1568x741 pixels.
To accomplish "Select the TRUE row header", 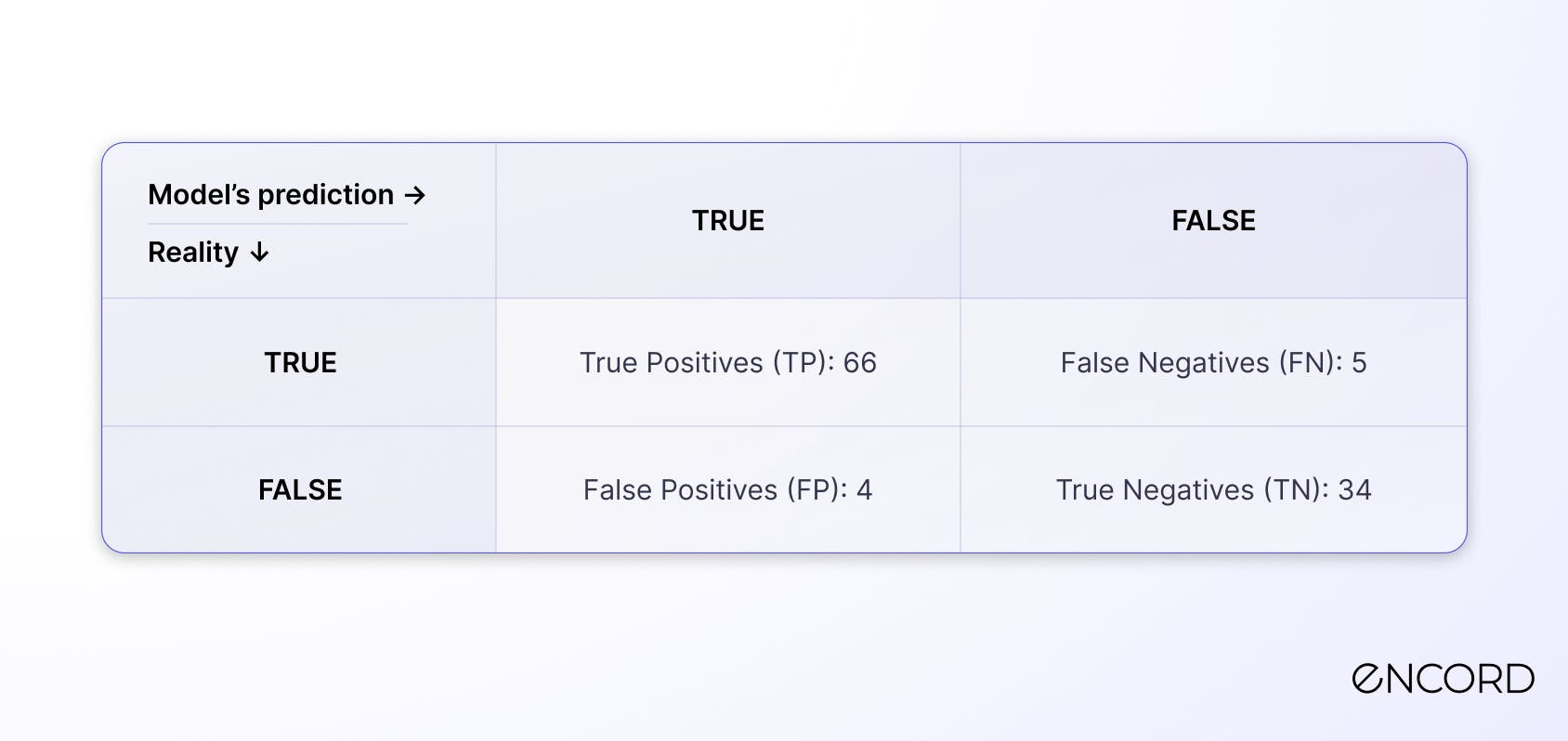I will tap(300, 363).
